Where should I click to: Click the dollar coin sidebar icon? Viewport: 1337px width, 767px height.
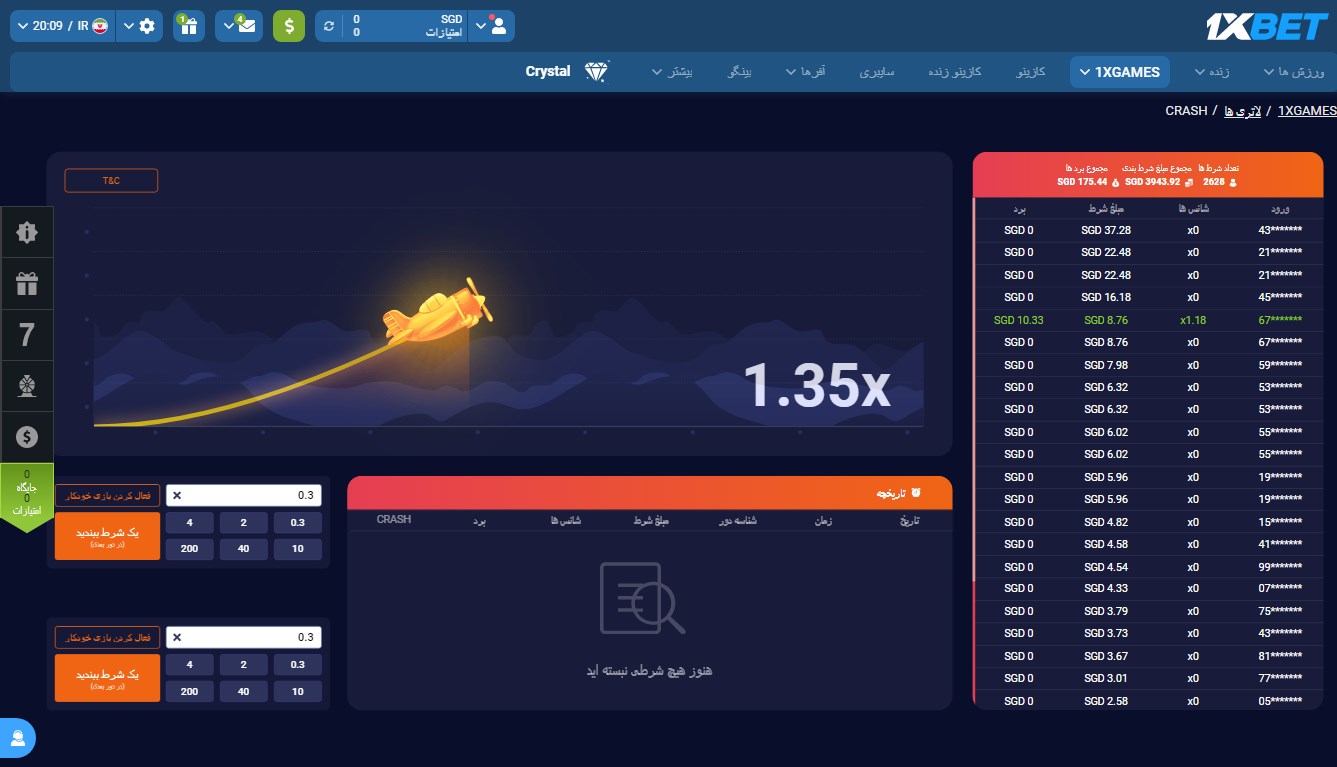[x=27, y=437]
